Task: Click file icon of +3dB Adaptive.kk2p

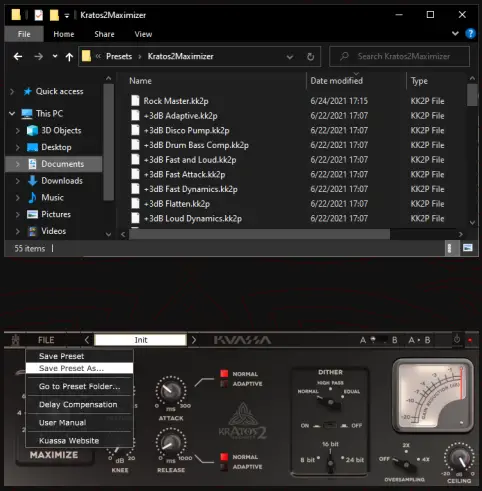Action: coord(135,115)
